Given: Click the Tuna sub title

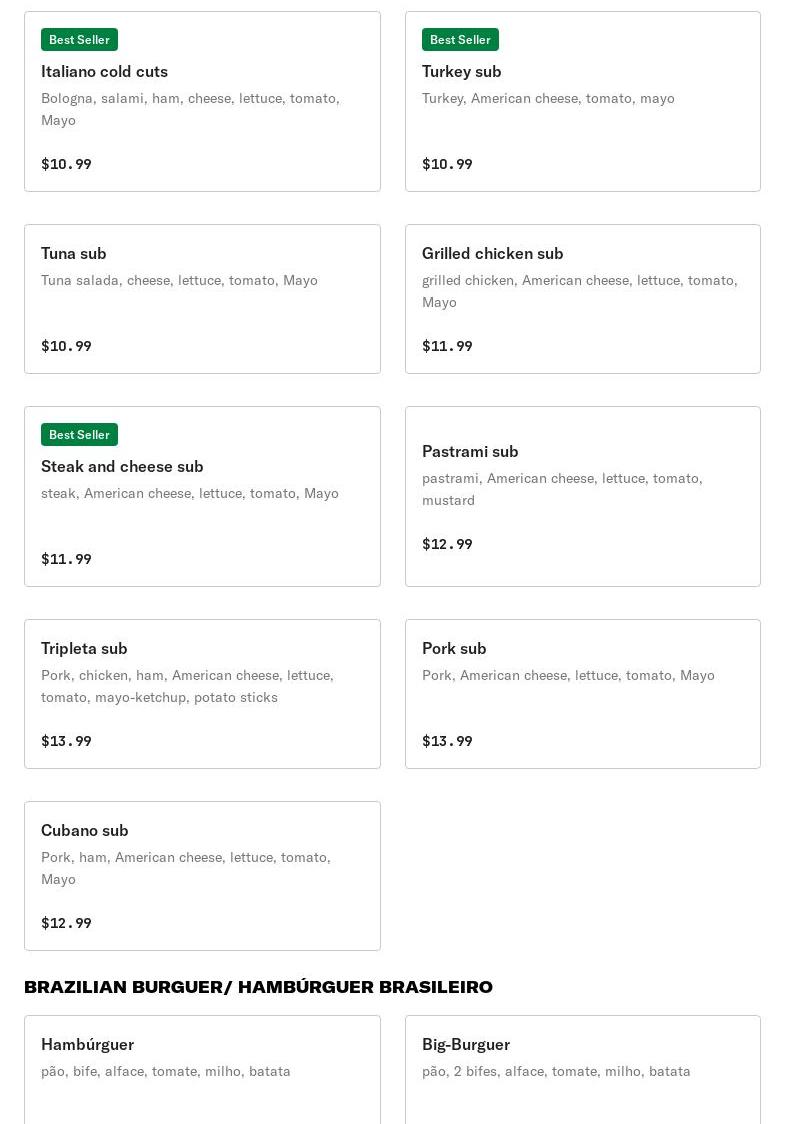Looking at the screenshot, I should pos(74,254).
